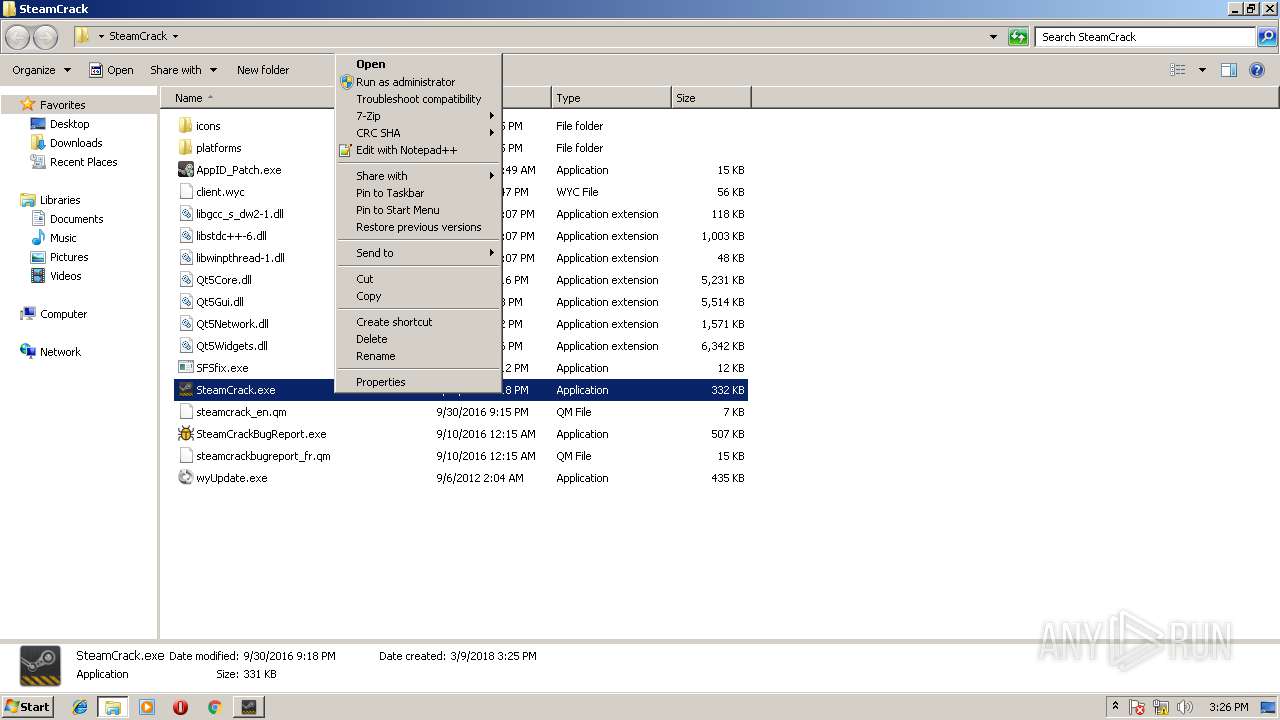Screen dimensions: 1280x720
Task: Choose Pin to Start Menu
Action: pos(418,210)
